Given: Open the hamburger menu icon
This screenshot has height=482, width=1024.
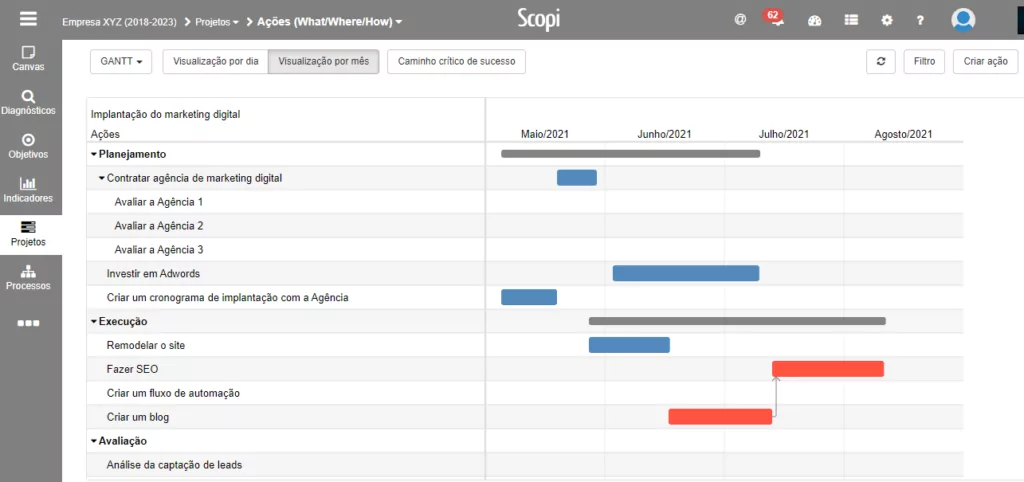Looking at the screenshot, I should click(28, 19).
